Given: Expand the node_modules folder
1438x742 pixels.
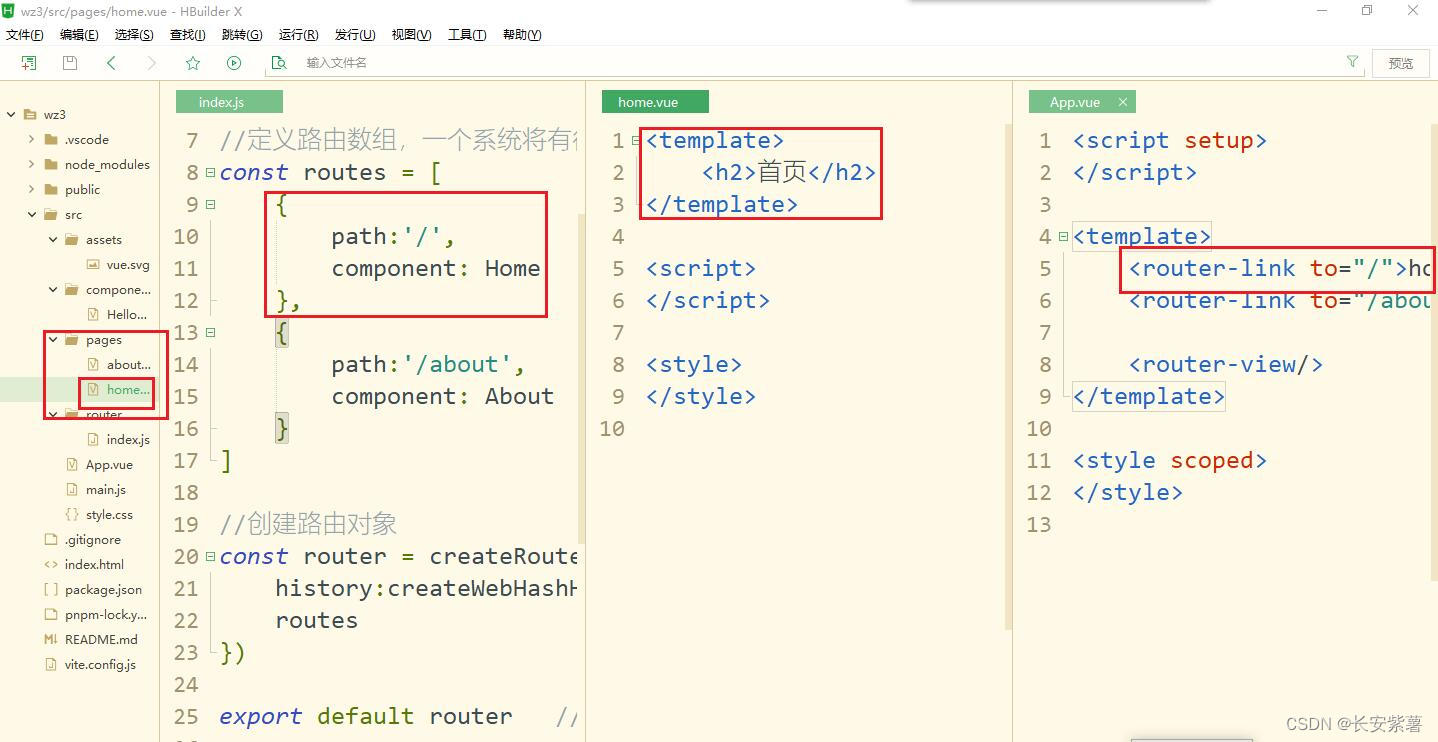Looking at the screenshot, I should coord(31,165).
